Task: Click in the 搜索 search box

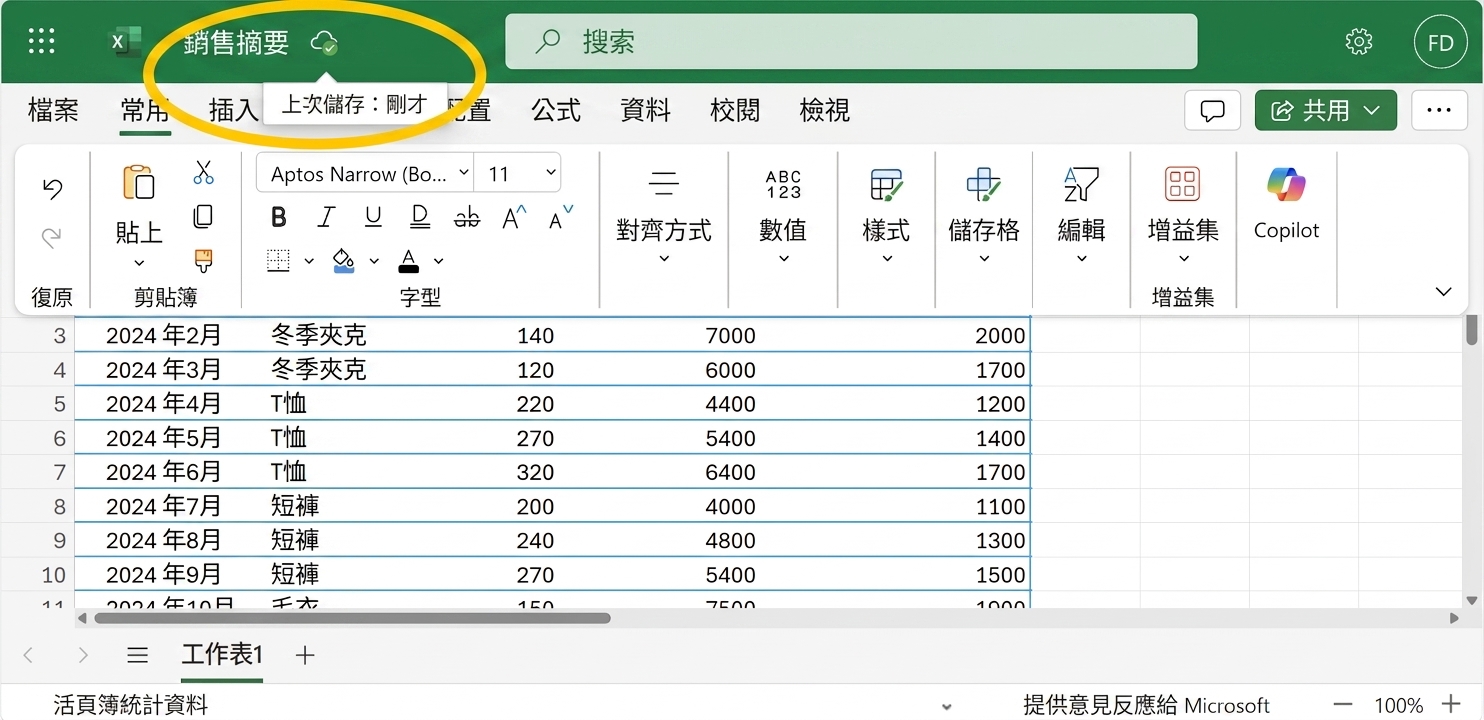Action: tap(851, 41)
